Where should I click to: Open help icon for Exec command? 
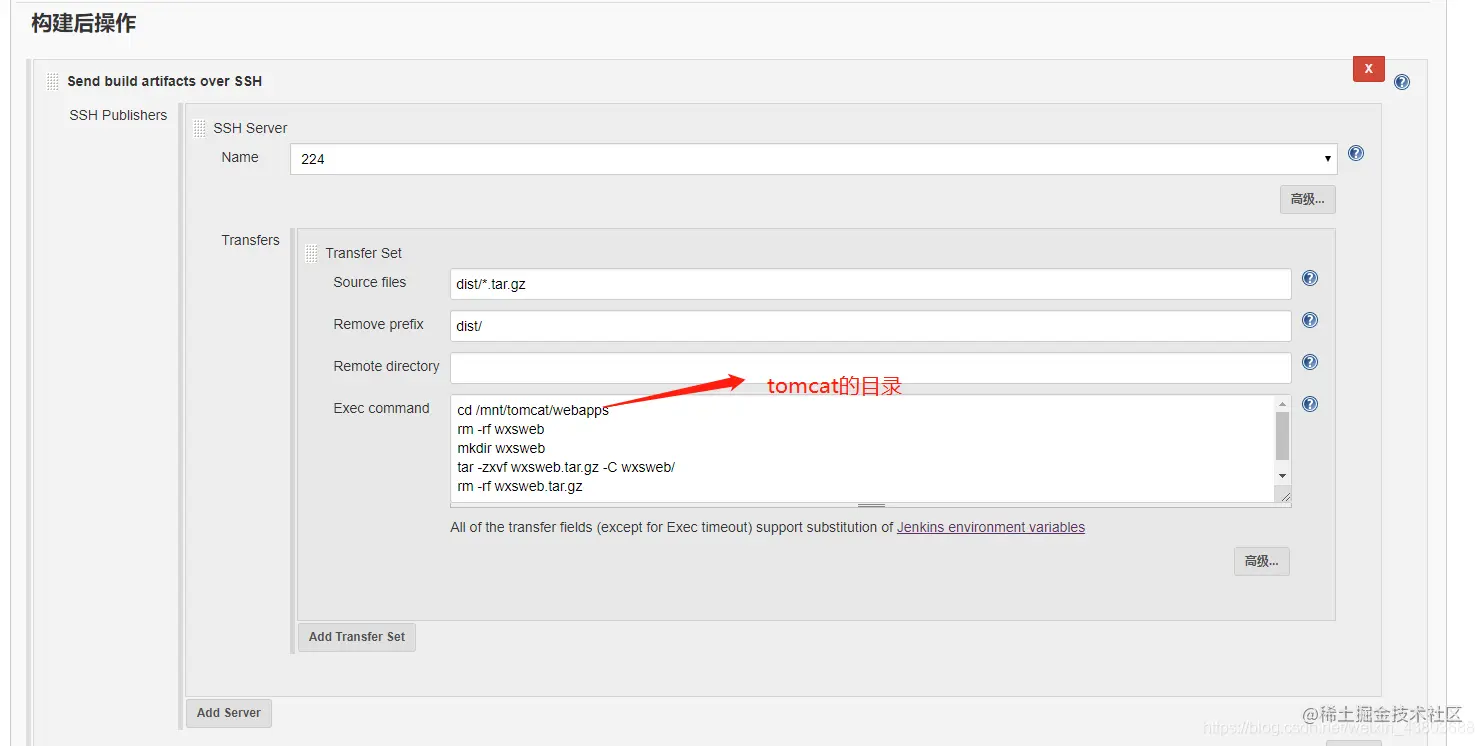[1310, 404]
